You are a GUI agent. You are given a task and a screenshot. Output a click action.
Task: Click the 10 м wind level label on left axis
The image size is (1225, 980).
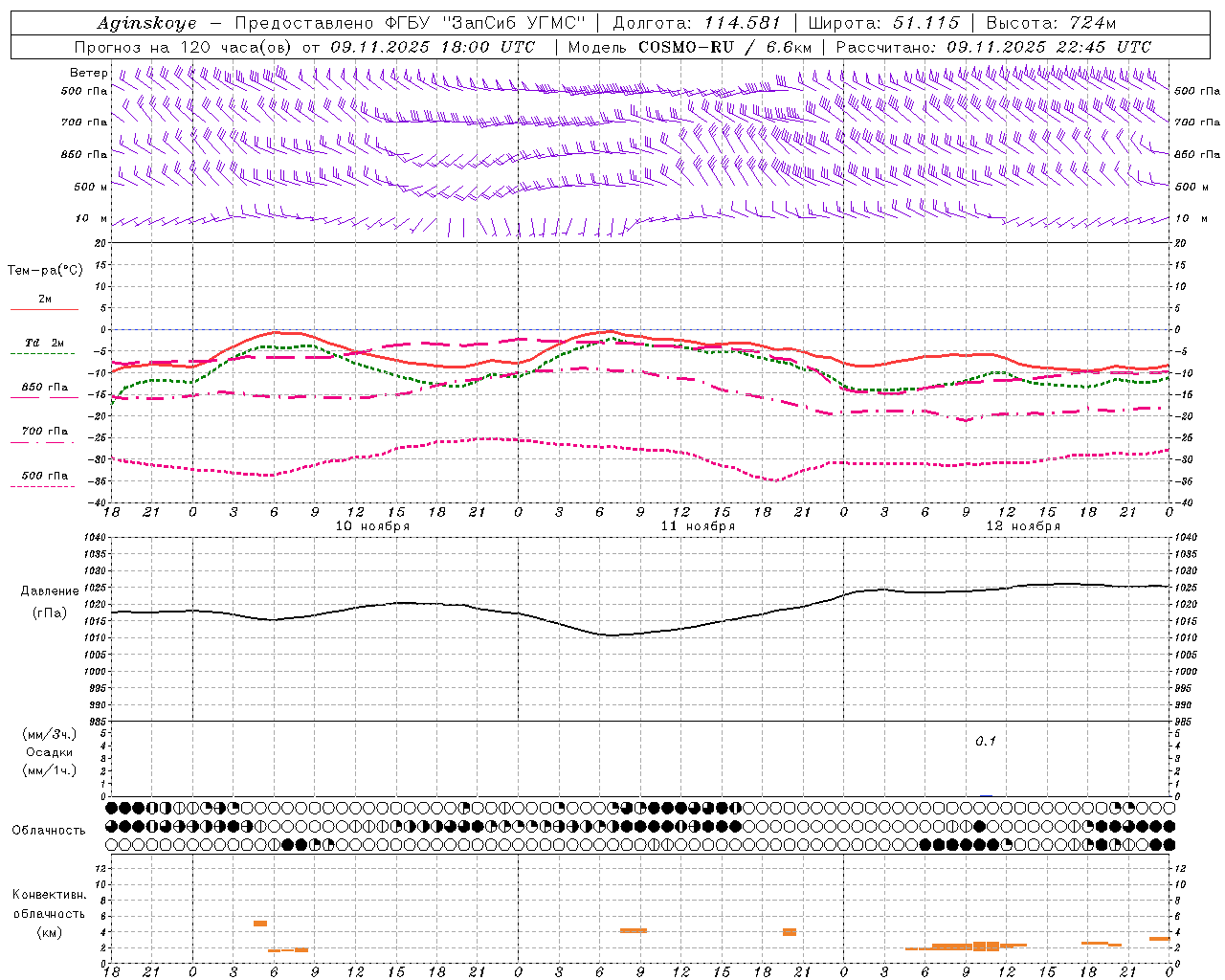(x=91, y=218)
